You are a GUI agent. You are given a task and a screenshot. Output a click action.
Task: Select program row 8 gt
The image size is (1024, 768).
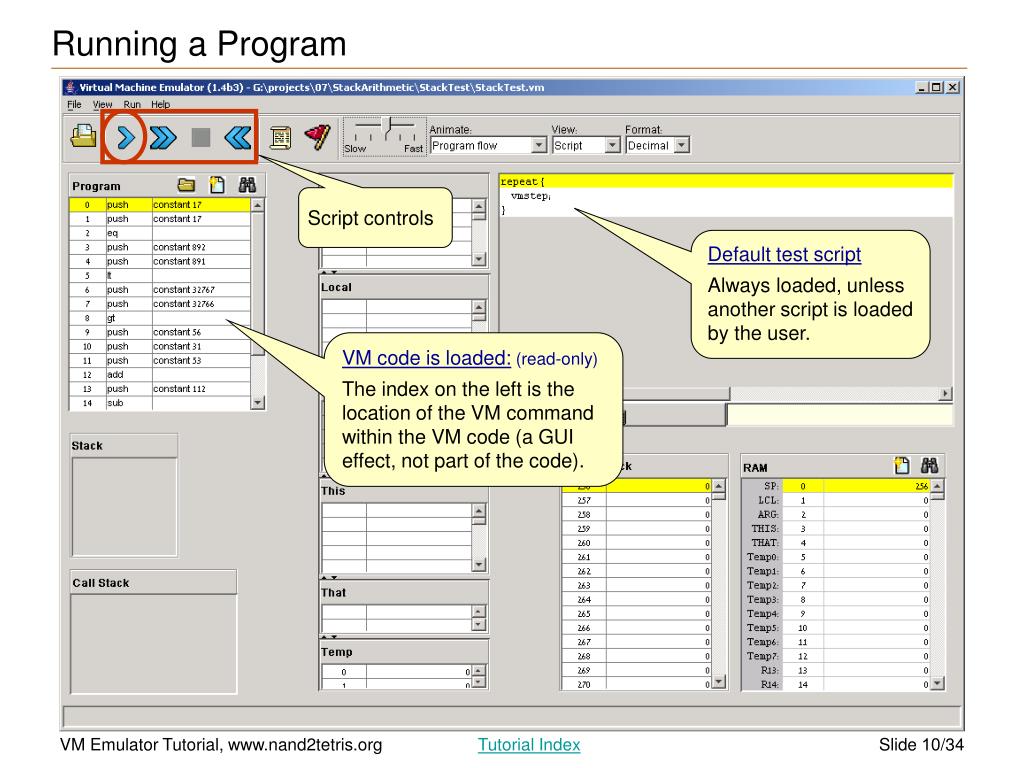point(159,318)
